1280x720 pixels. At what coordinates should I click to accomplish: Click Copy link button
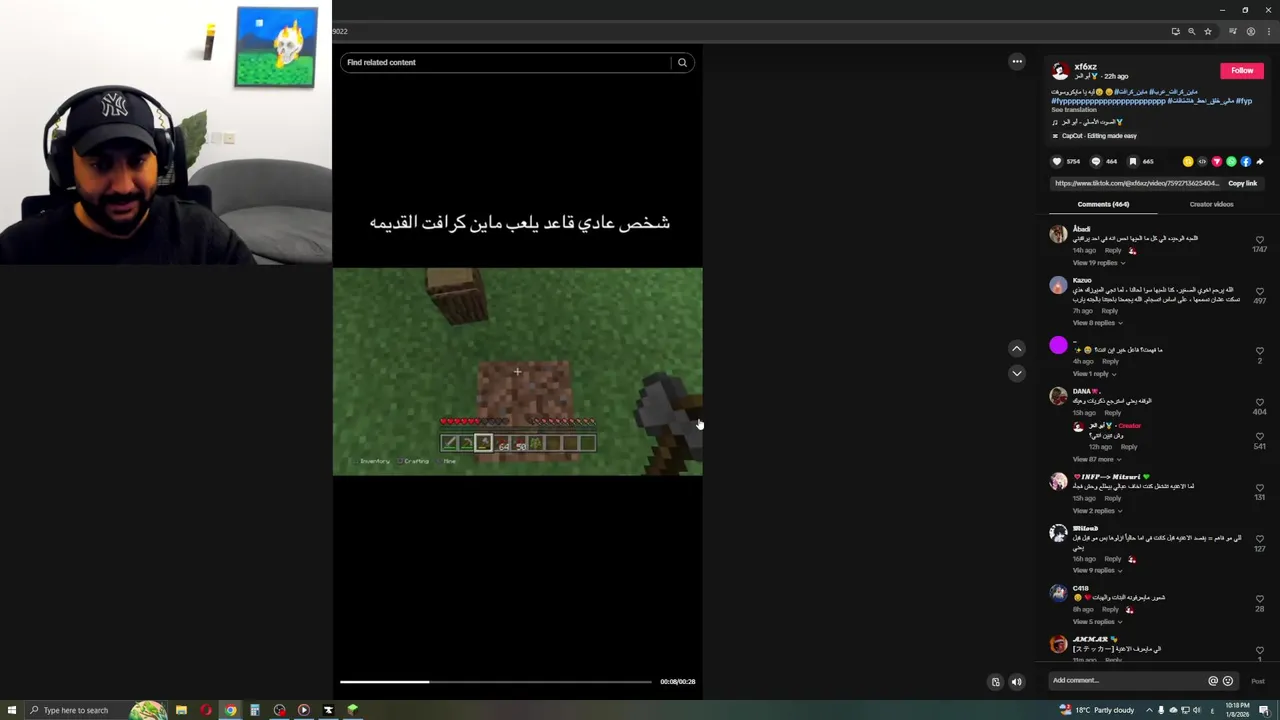[1242, 184]
